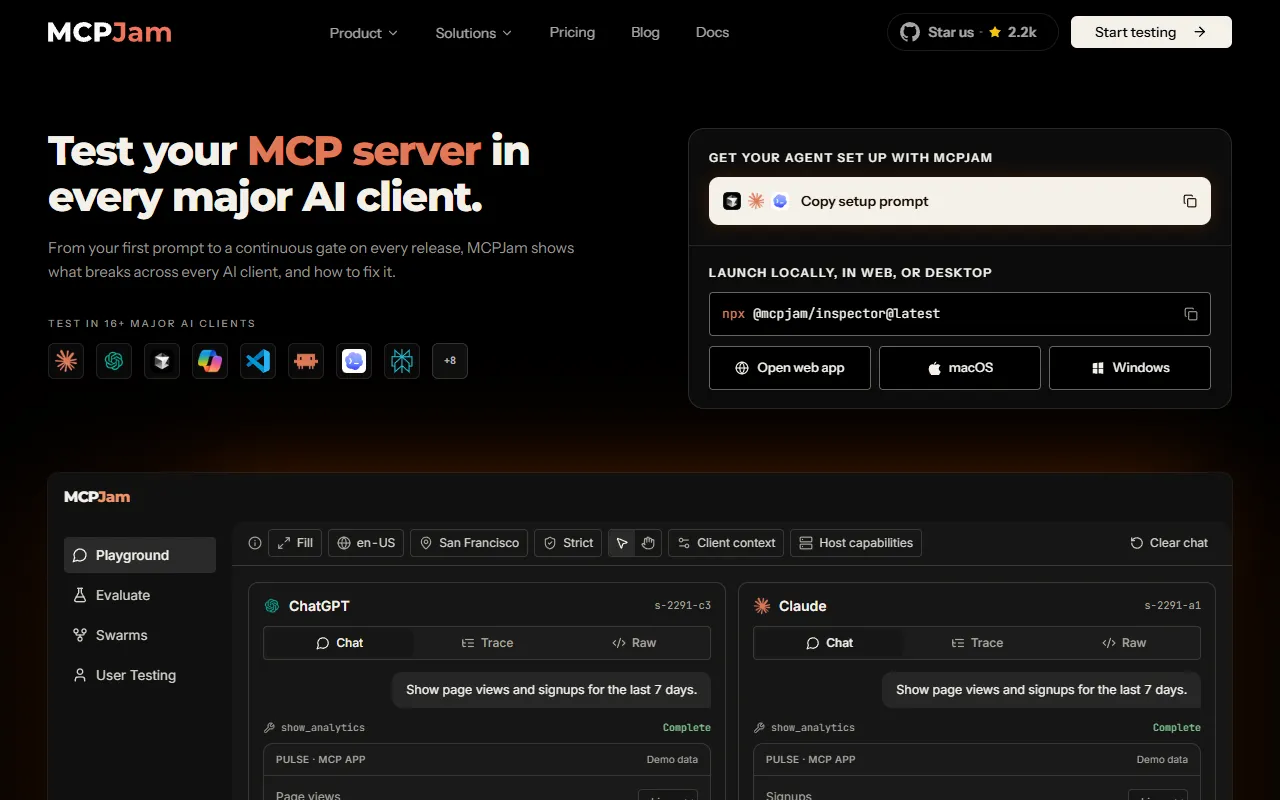Open Host capabilities settings
Screen dimensions: 1280x800
(856, 543)
